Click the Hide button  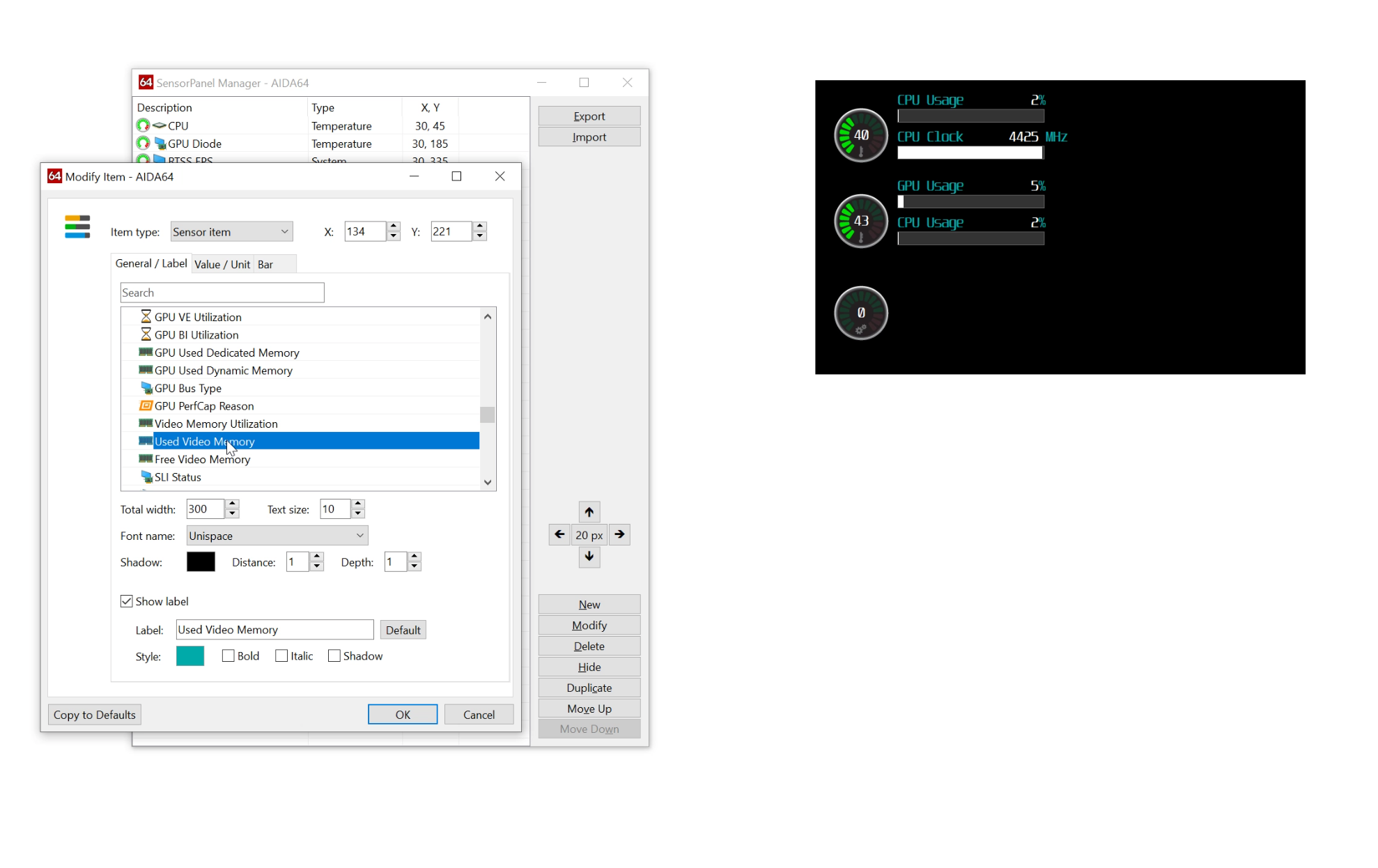pos(589,667)
